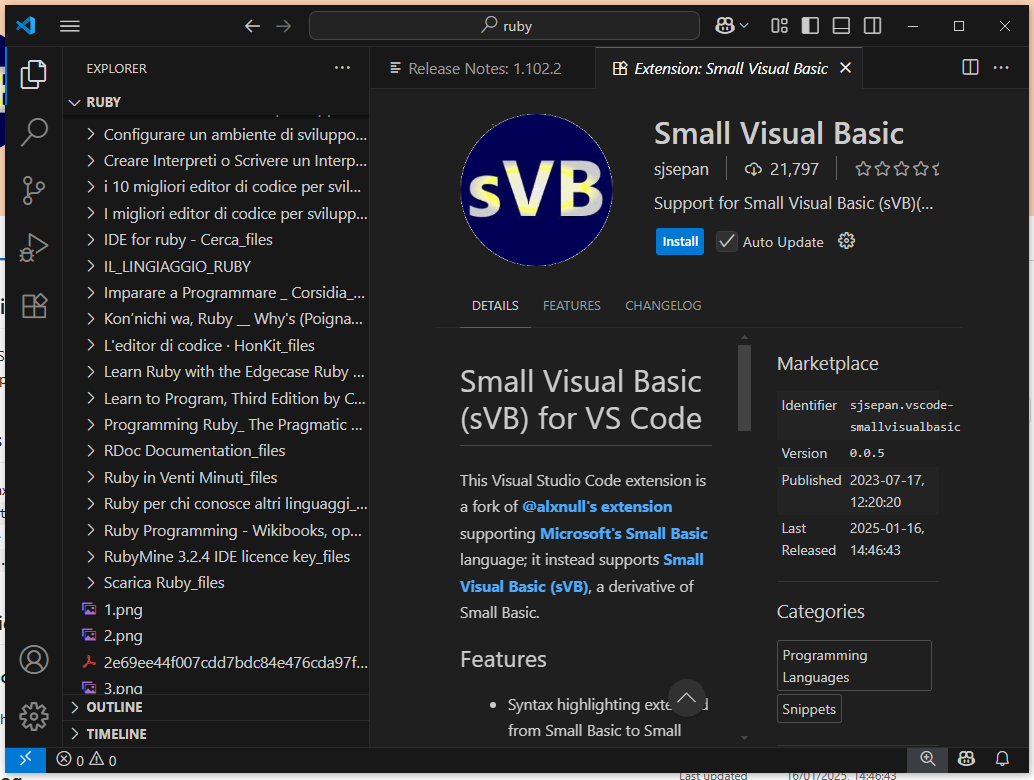Open the Extensions view
Image resolution: width=1034 pixels, height=780 pixels.
coord(34,306)
